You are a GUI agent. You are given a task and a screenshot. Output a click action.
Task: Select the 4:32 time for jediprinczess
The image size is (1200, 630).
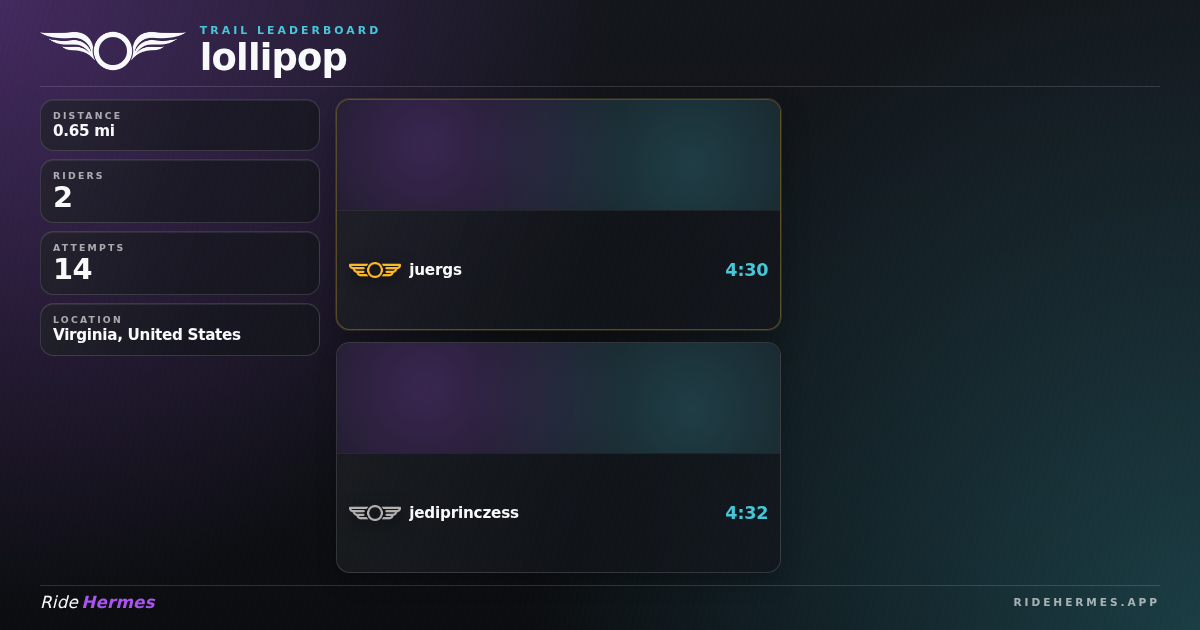click(746, 513)
